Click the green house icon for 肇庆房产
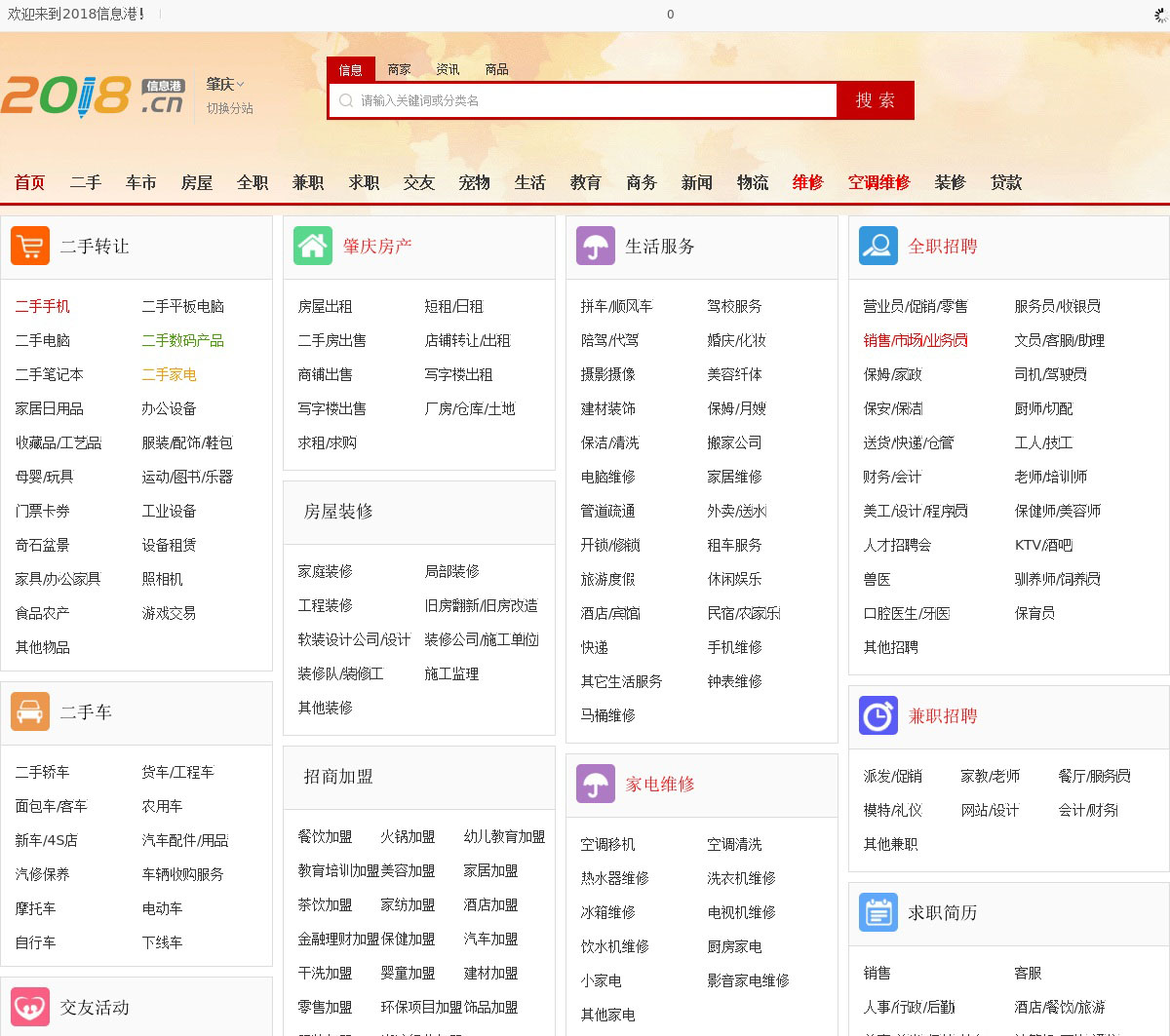1170x1036 pixels. 313,246
